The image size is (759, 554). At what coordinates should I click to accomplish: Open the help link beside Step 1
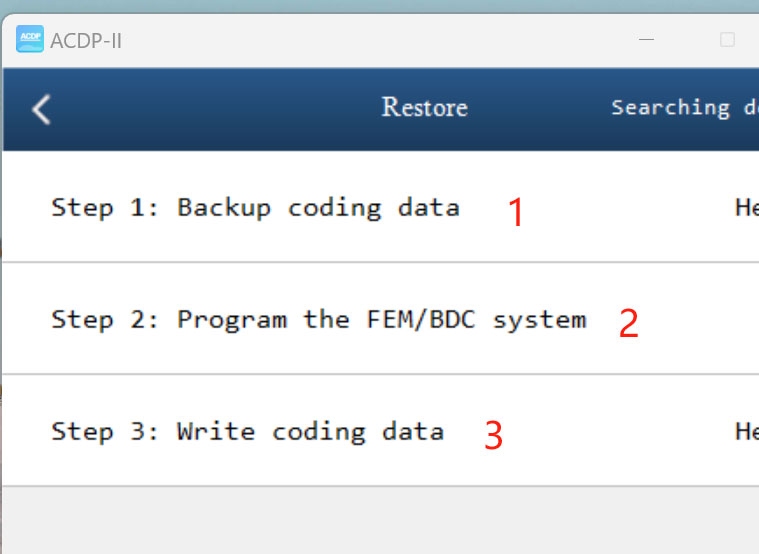[747, 208]
